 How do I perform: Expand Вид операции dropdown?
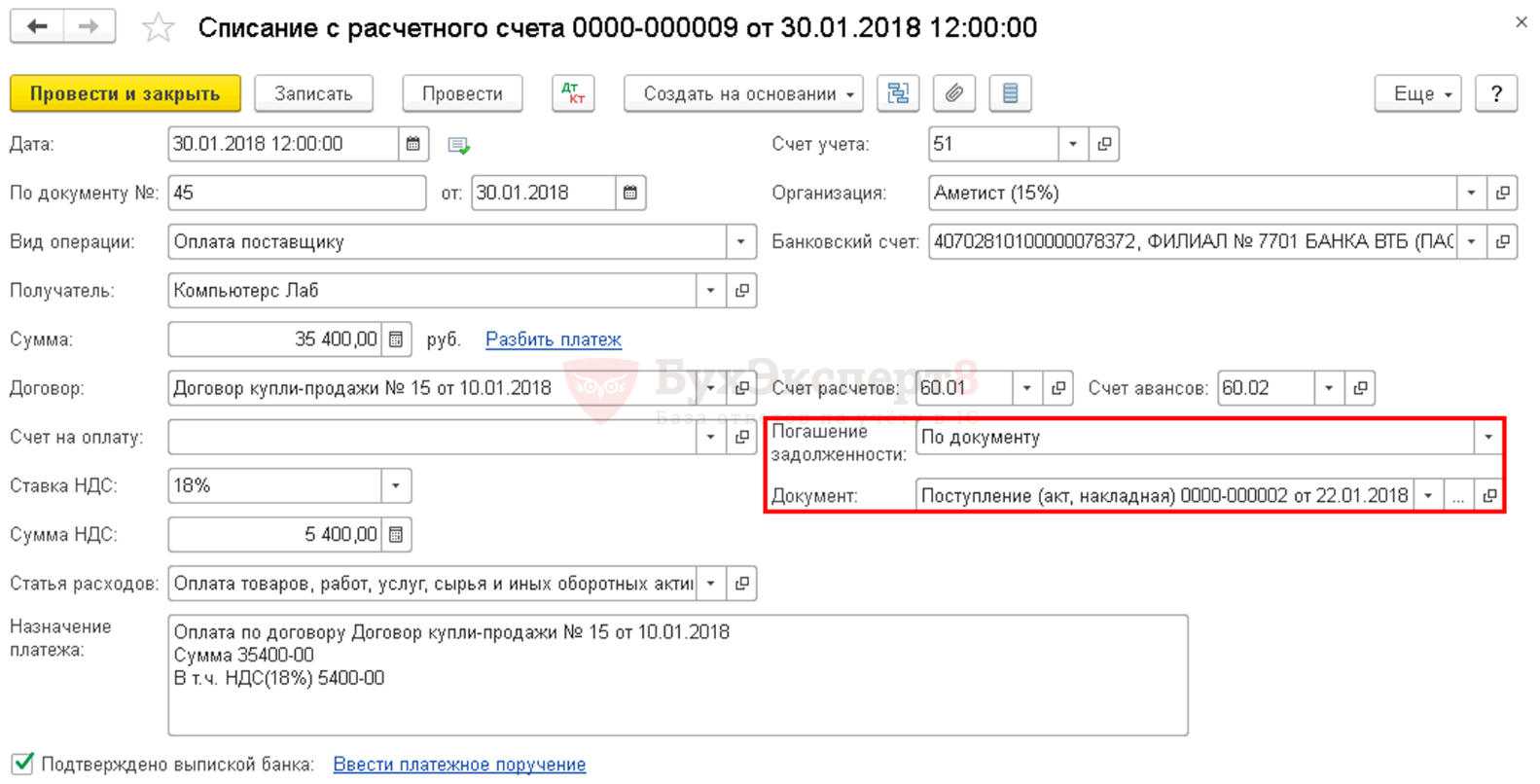(741, 241)
